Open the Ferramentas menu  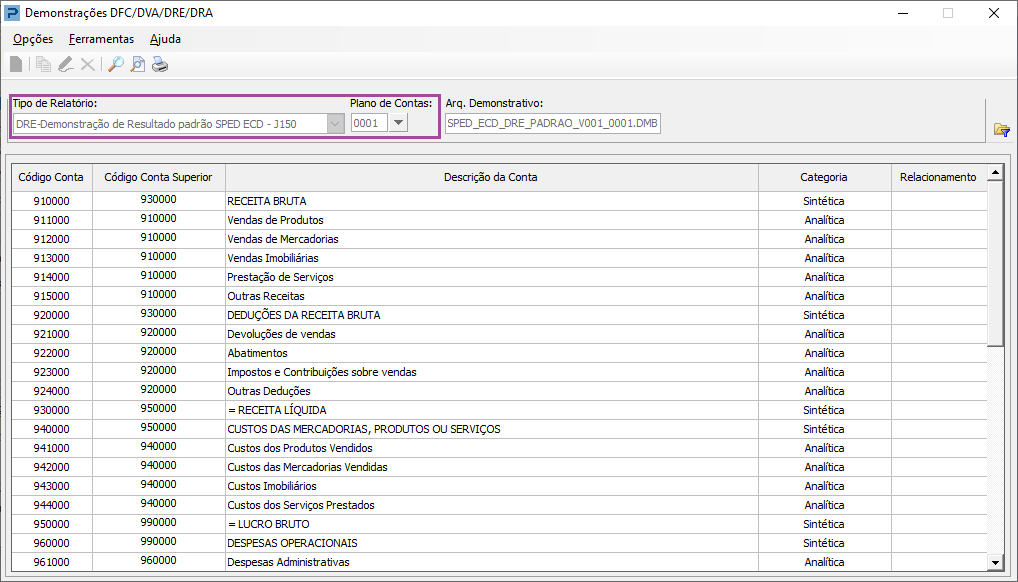click(100, 39)
